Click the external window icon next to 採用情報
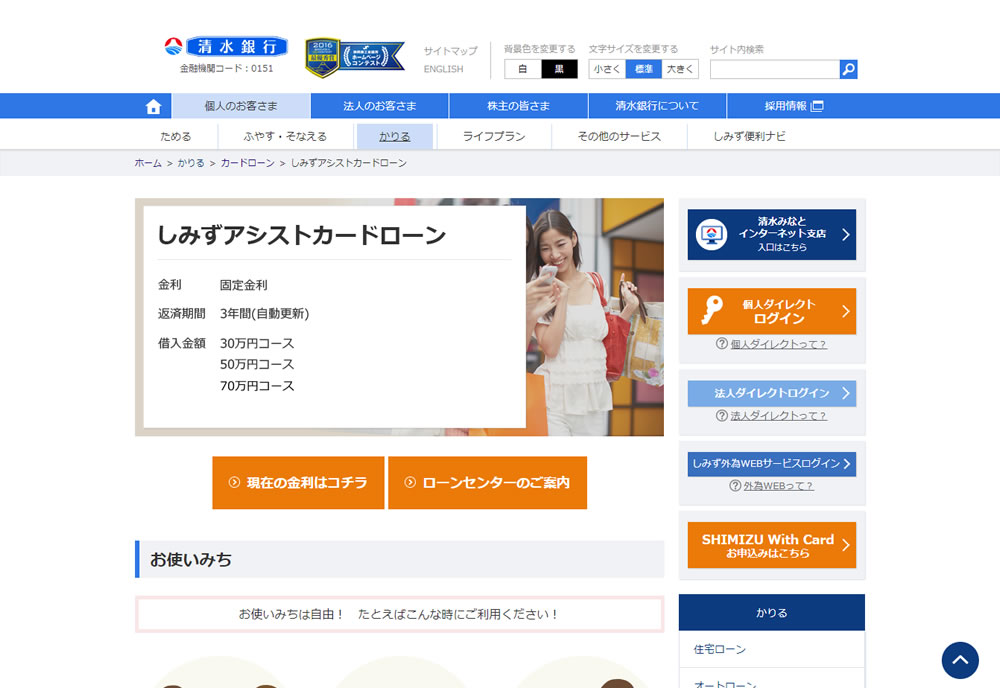 point(817,106)
